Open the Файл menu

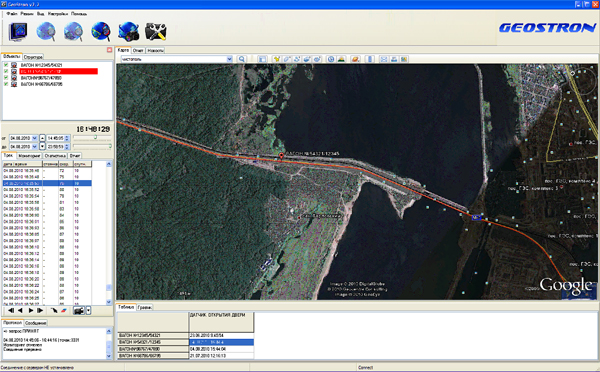point(12,14)
